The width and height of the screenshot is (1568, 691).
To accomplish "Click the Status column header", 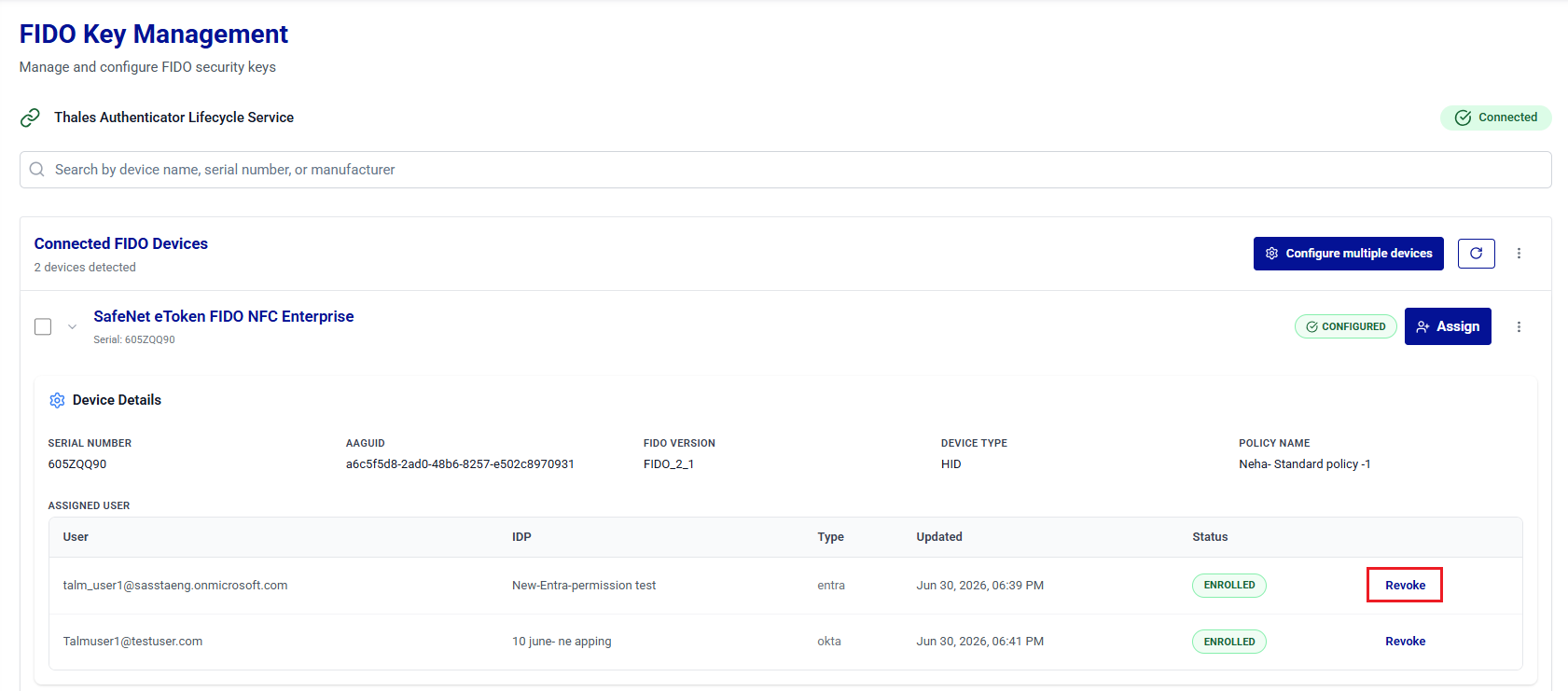I will tap(1210, 537).
